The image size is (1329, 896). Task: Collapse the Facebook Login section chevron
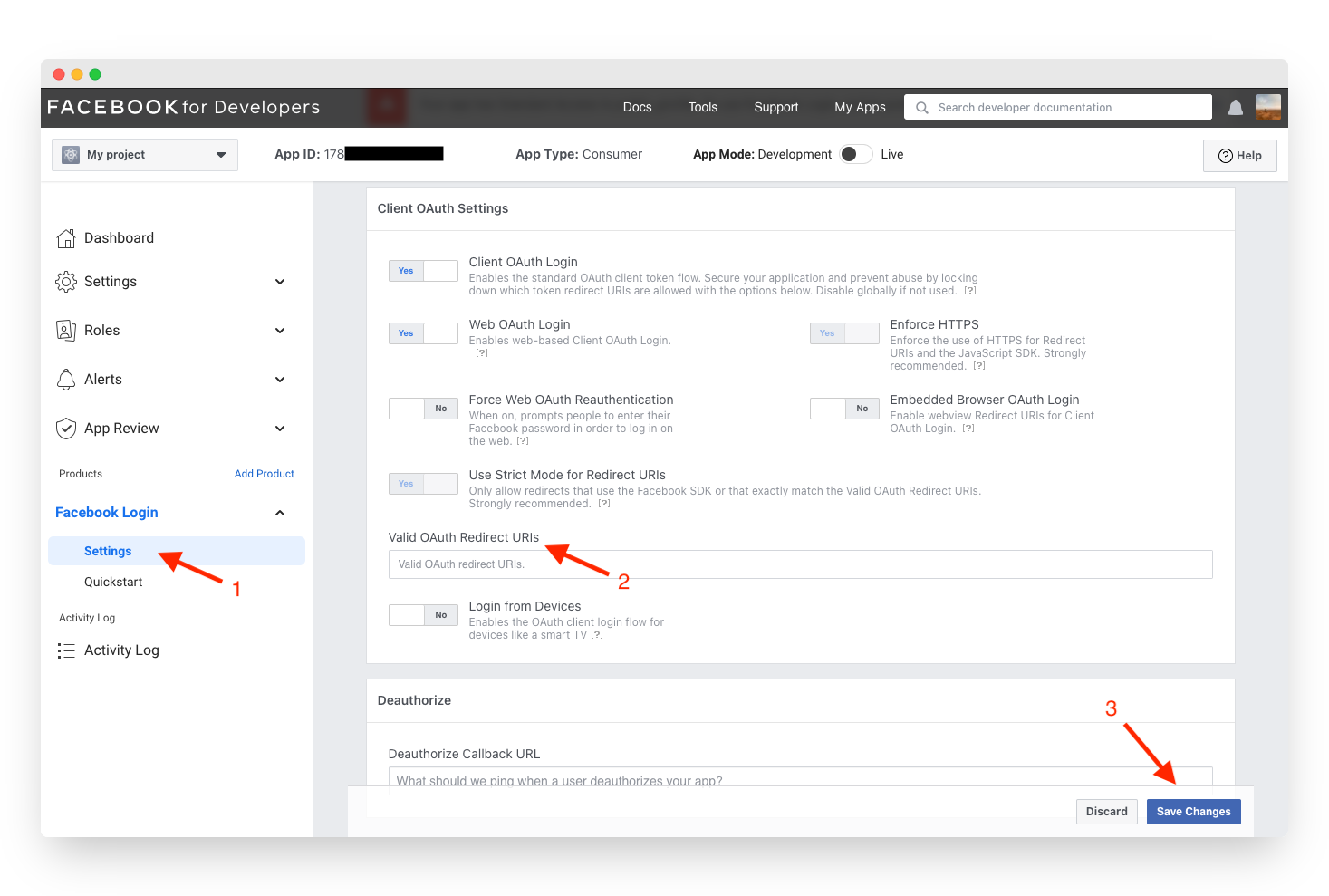(280, 513)
